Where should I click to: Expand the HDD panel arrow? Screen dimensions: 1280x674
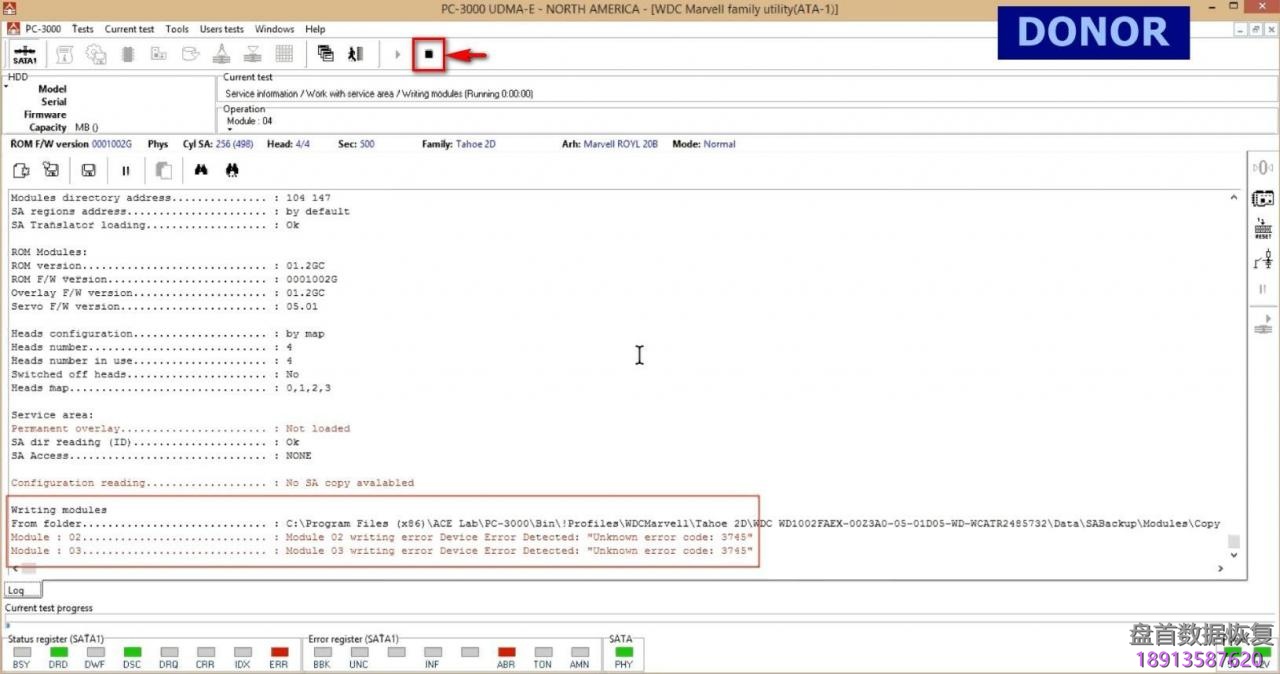(x=6, y=87)
